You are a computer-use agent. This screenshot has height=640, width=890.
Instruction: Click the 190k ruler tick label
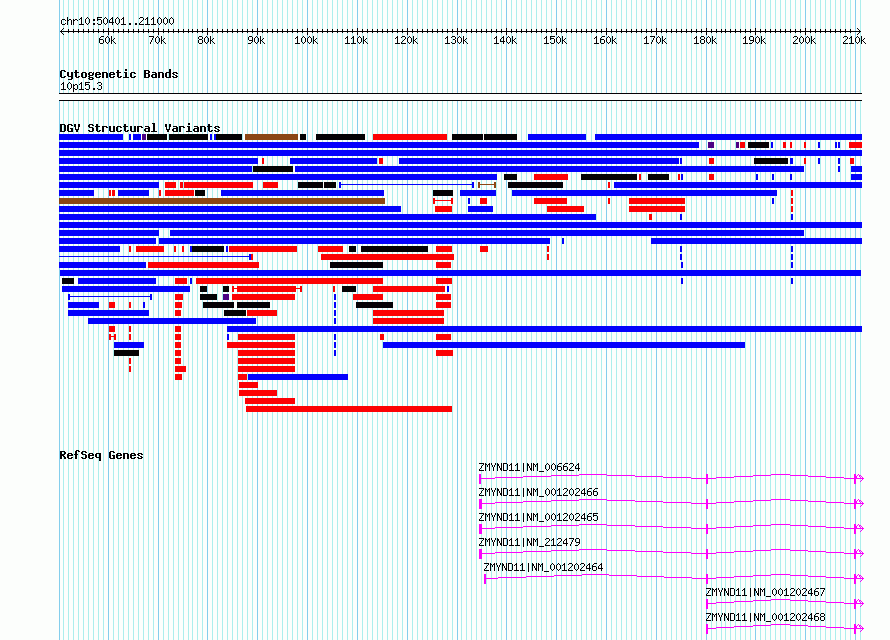pyautogui.click(x=754, y=40)
